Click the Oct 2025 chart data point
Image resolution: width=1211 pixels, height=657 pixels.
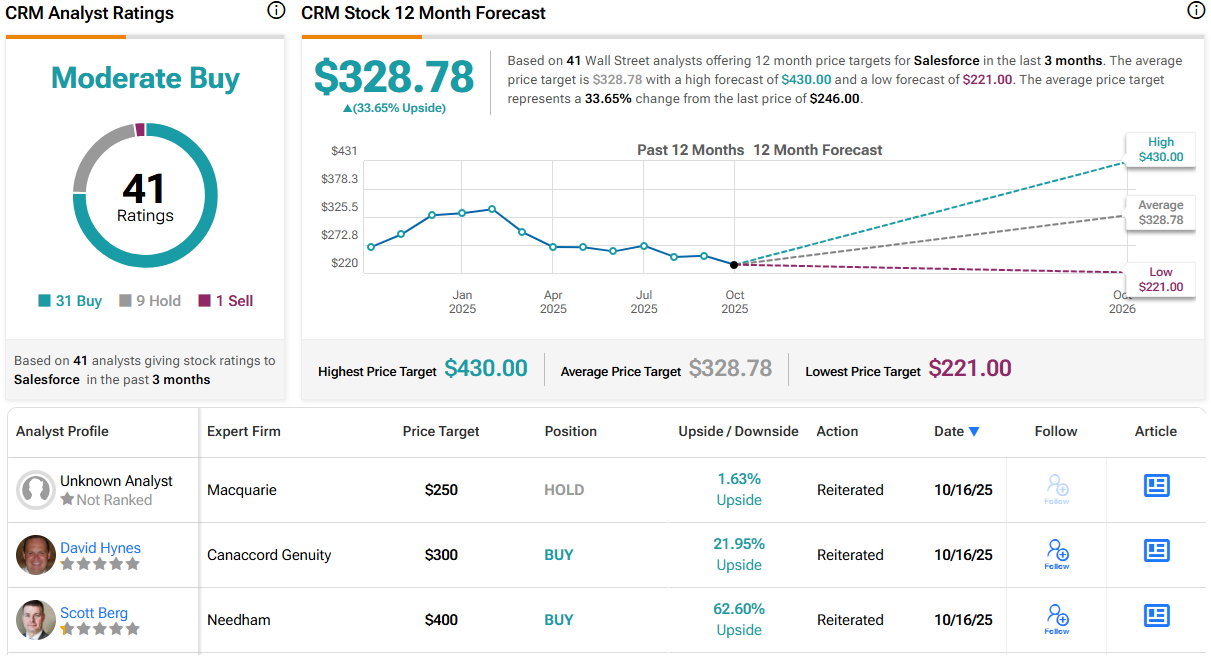(734, 265)
